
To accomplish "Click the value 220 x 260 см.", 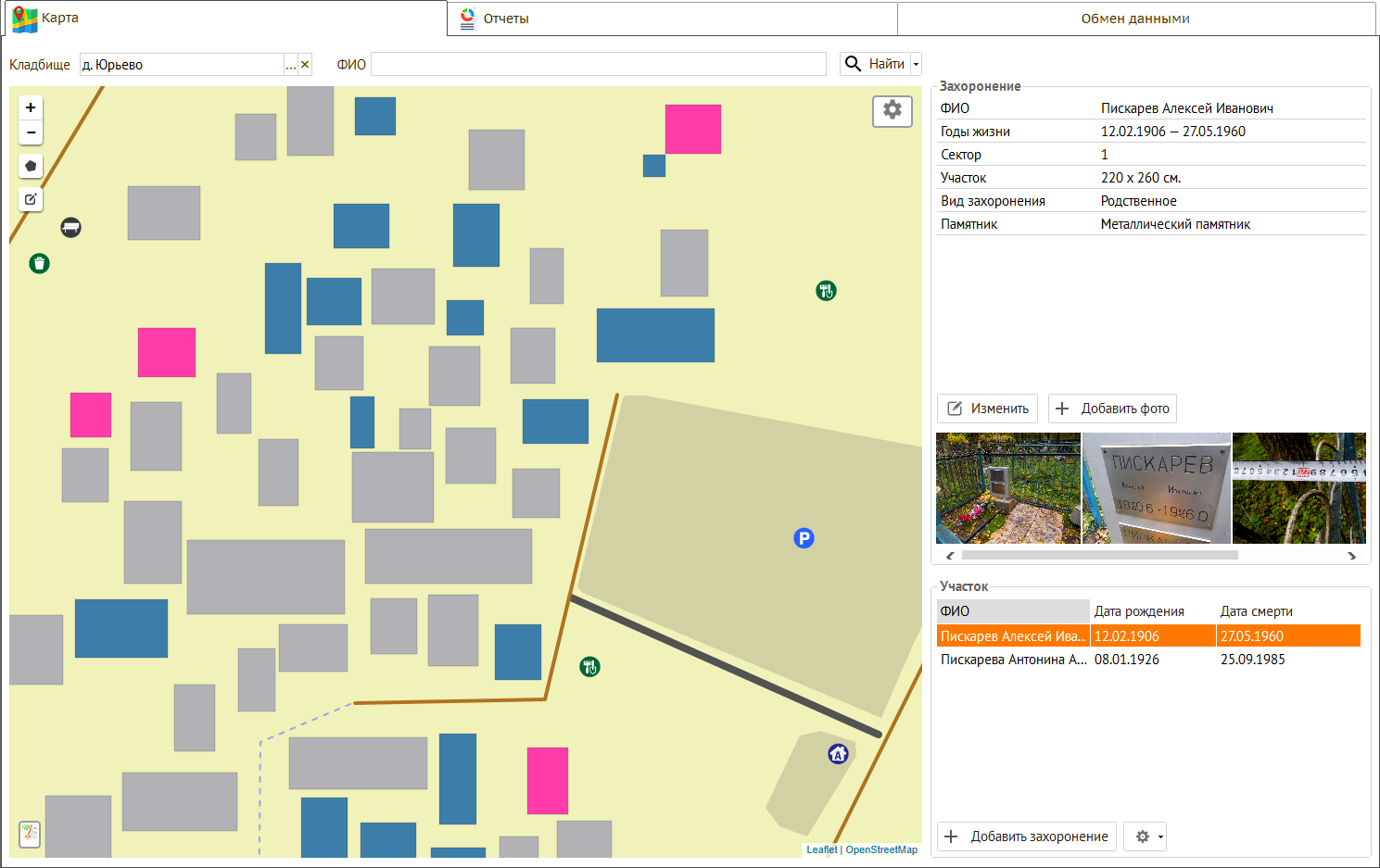I will [x=1141, y=178].
